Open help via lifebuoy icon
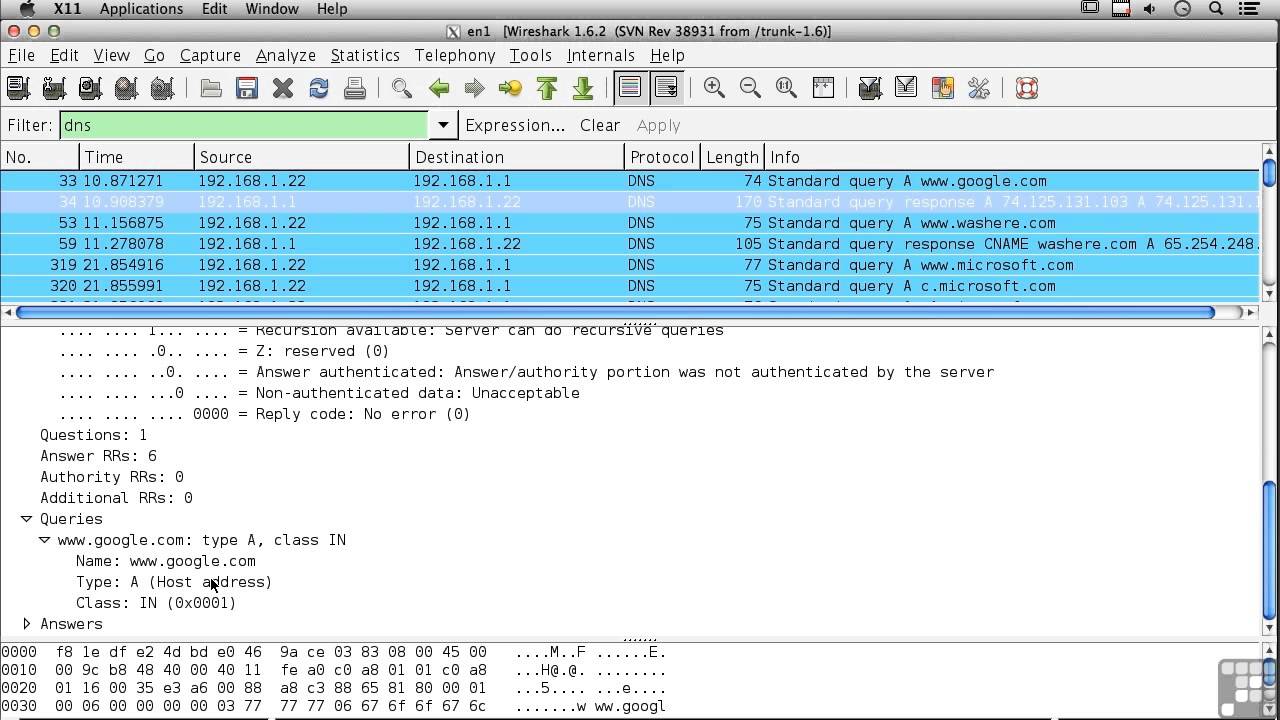 1026,88
